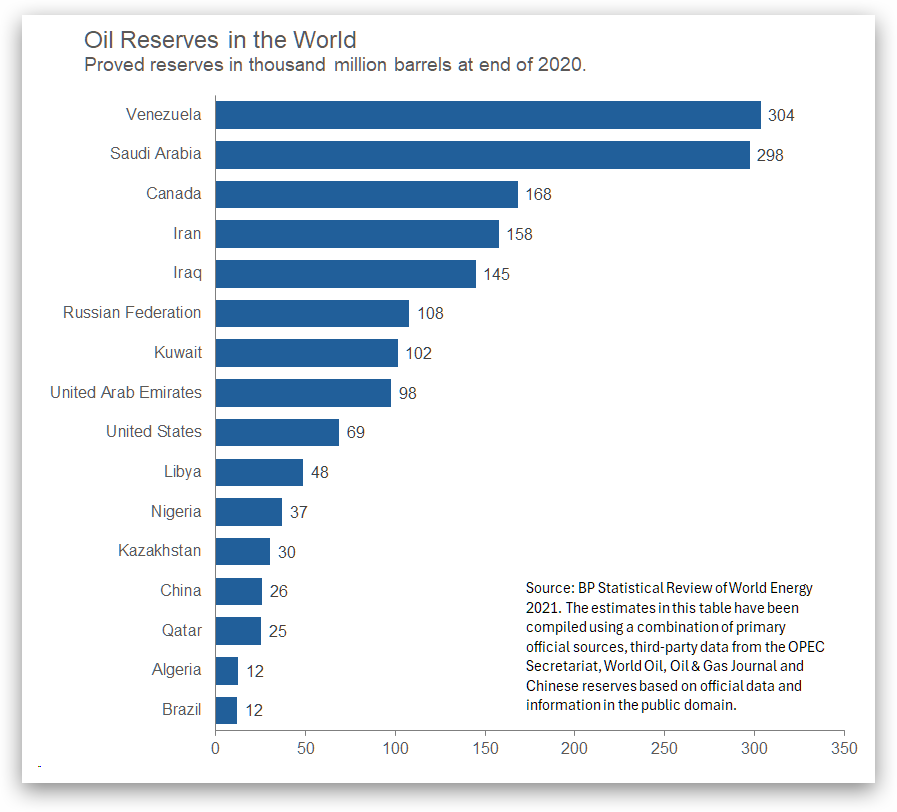Select the Proved reserves subtitle text
Viewport: 897px width, 812px height.
(334, 65)
